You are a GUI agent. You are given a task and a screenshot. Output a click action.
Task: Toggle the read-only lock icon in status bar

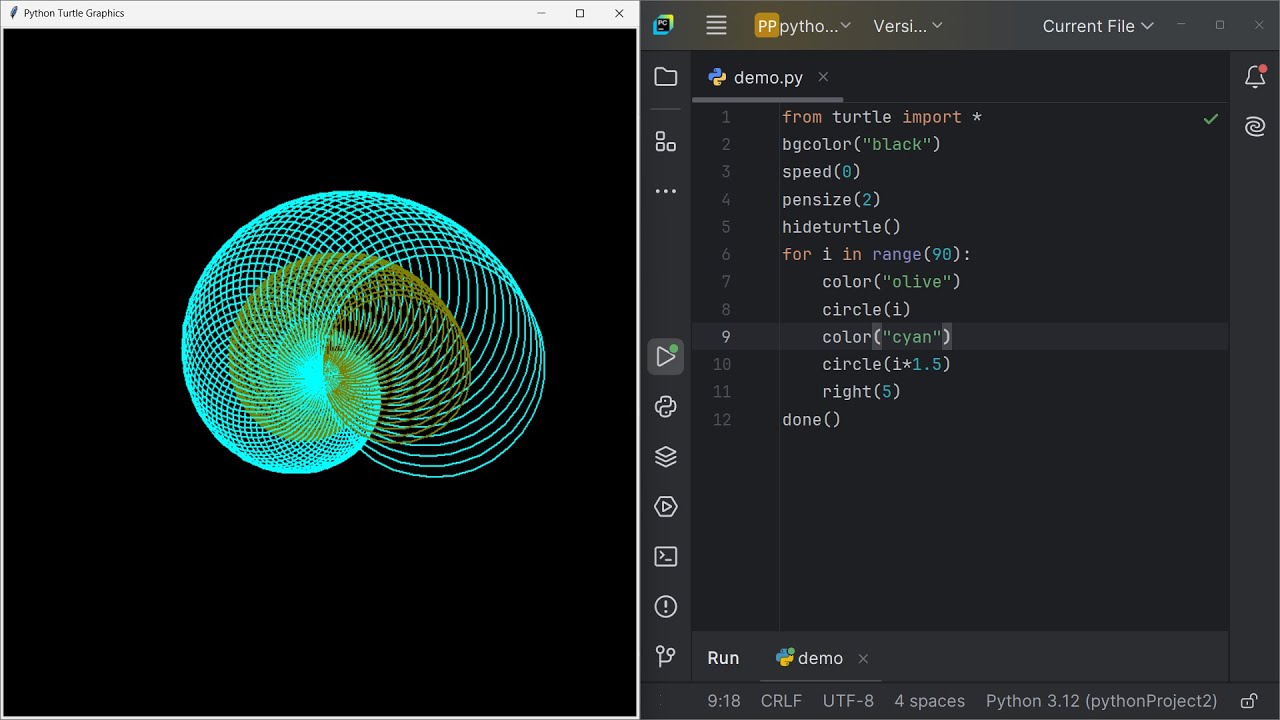[x=1249, y=701]
